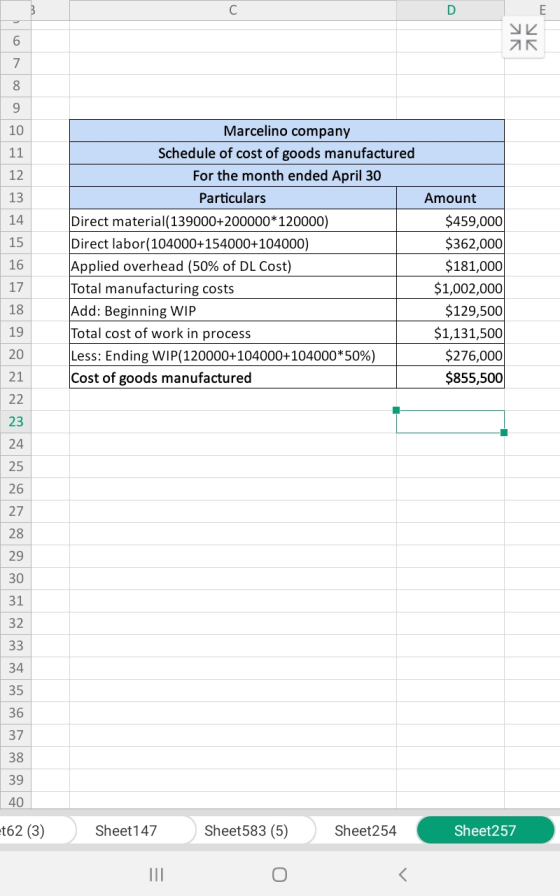
Task: Select the $855,500 total cell
Action: tap(450, 378)
